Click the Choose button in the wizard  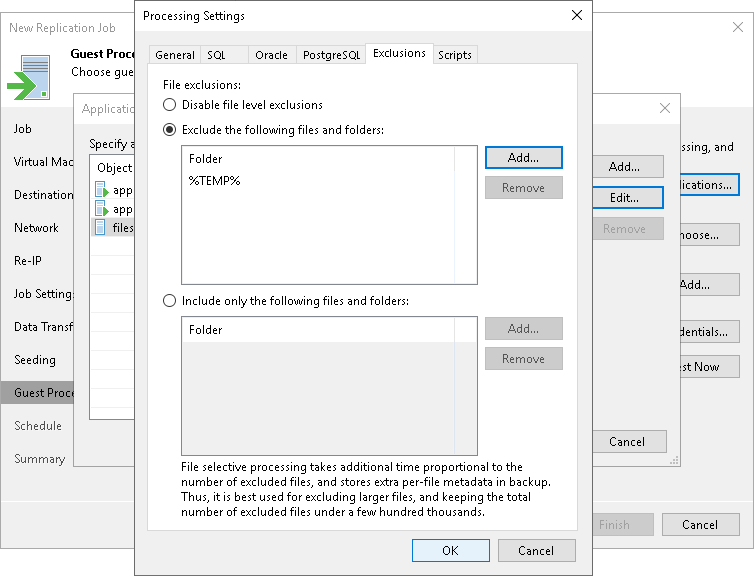(710, 235)
